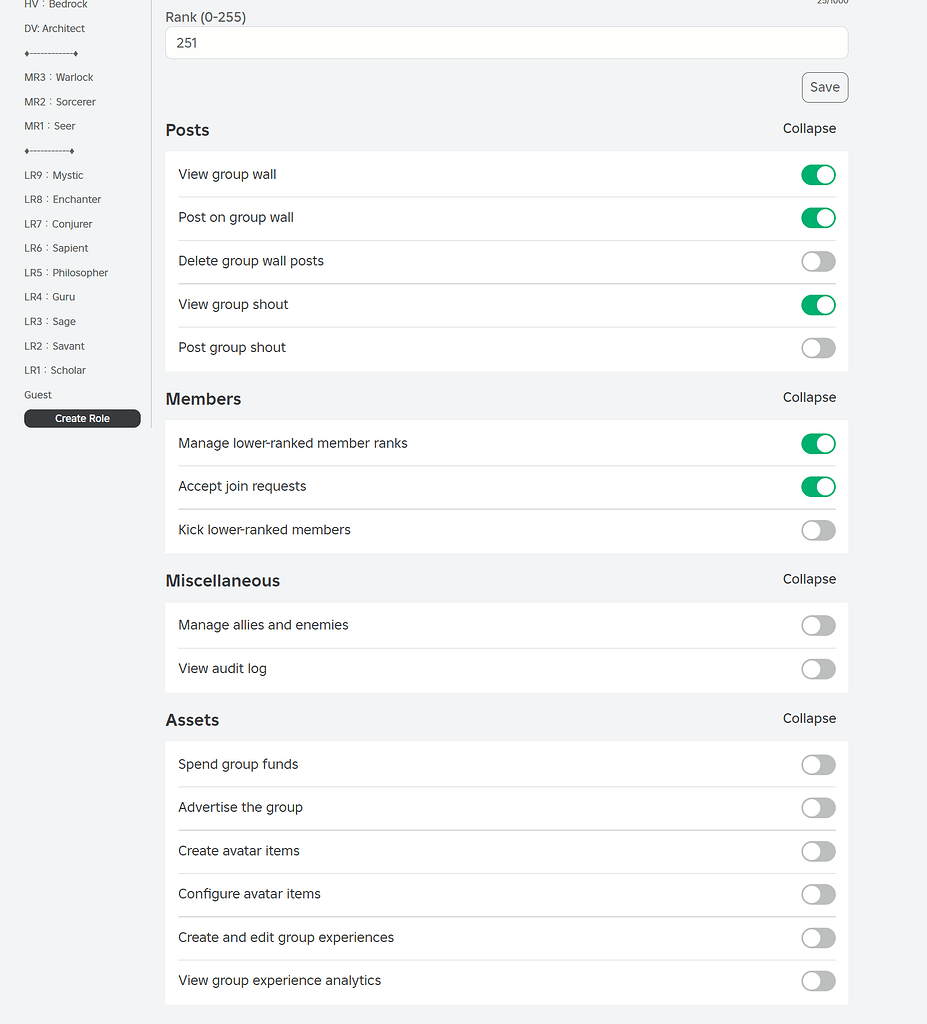
Task: Collapse the Posts section
Action: click(809, 128)
